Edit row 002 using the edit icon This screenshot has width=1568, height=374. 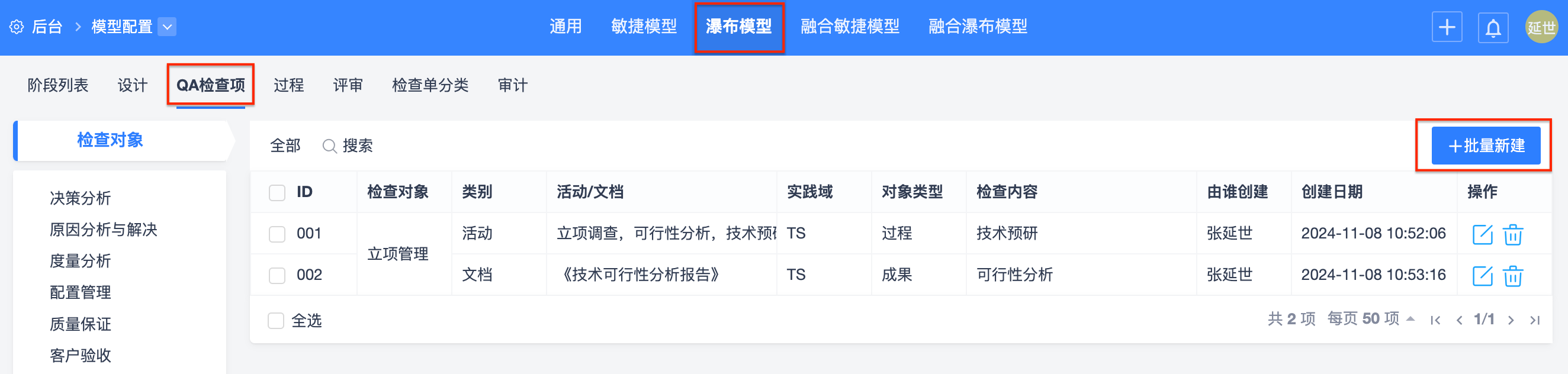(1482, 276)
